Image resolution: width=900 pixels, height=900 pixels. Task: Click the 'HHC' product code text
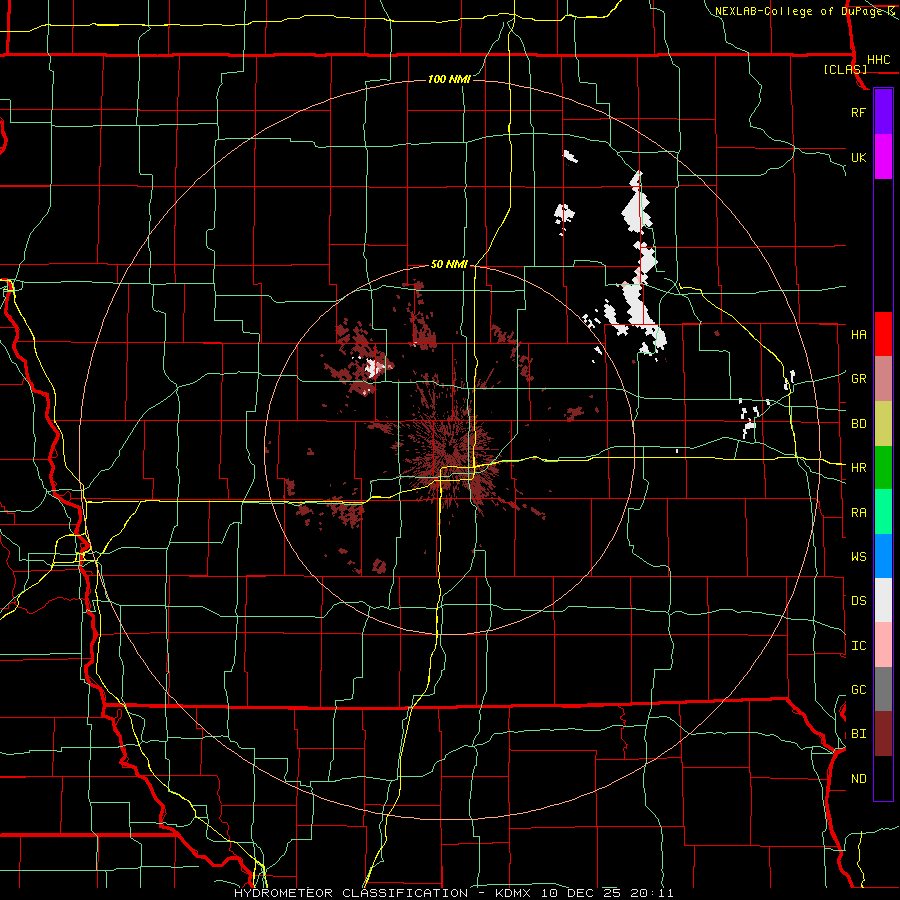pos(878,60)
